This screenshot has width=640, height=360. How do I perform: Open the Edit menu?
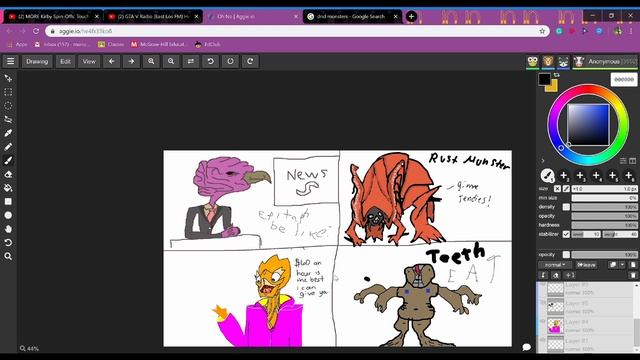(65, 61)
